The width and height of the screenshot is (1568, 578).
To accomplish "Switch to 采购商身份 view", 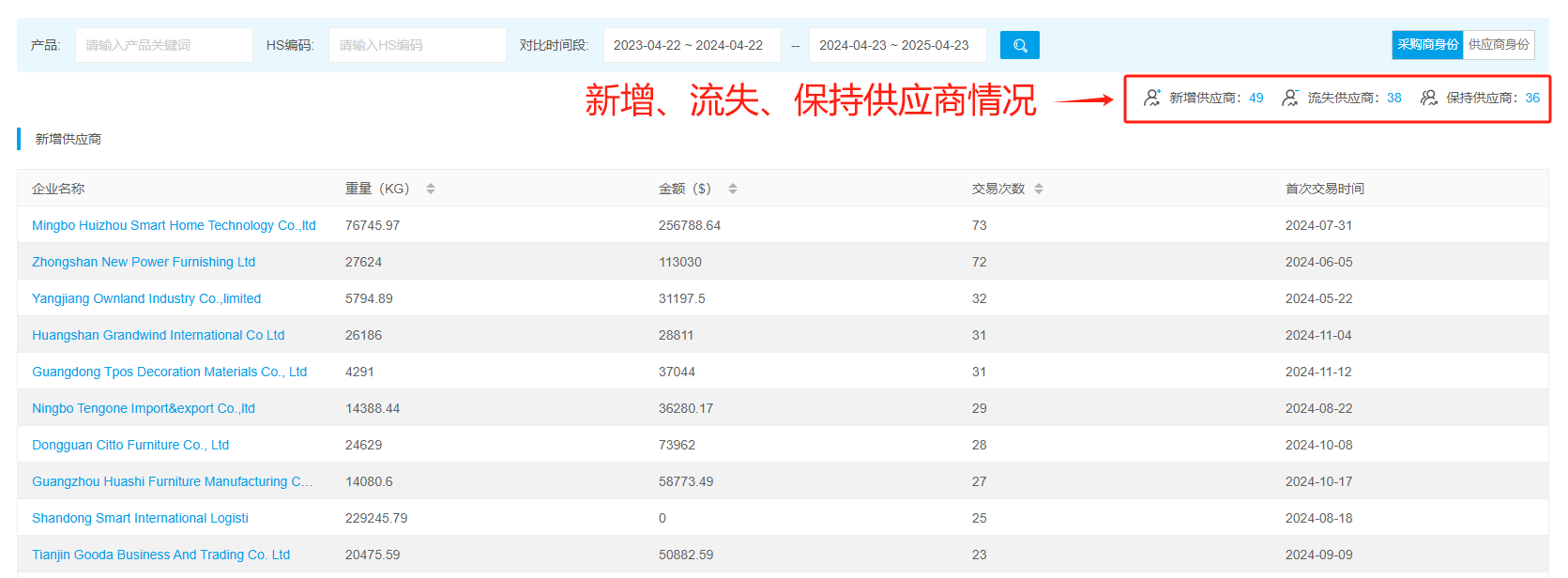I will tap(1427, 45).
